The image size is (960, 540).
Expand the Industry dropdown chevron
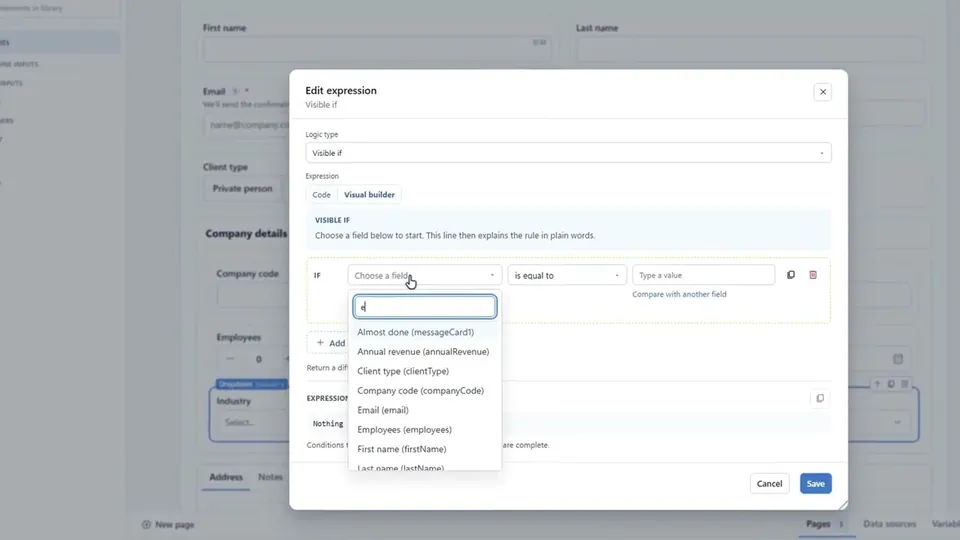click(x=897, y=422)
